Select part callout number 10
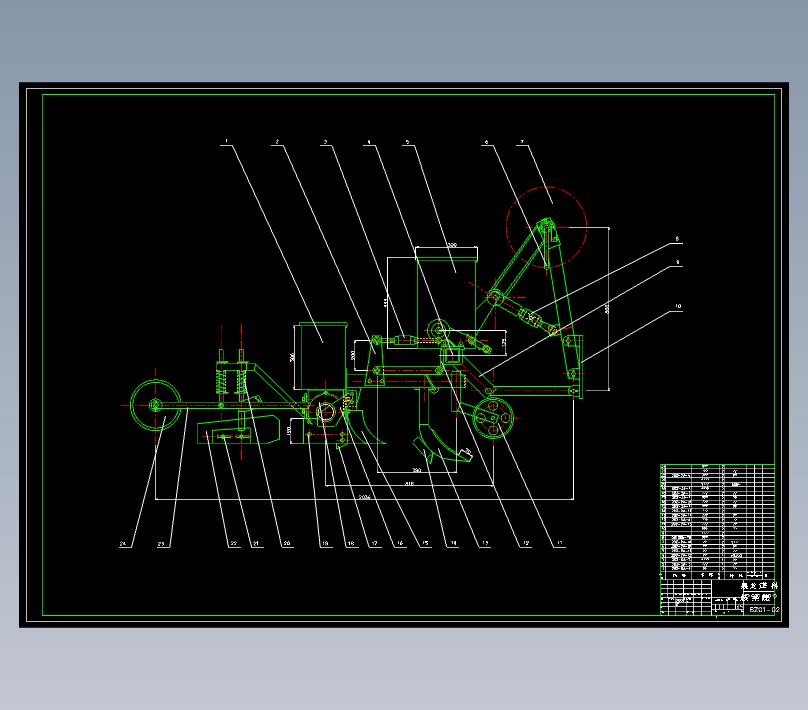808x710 pixels. tap(678, 306)
